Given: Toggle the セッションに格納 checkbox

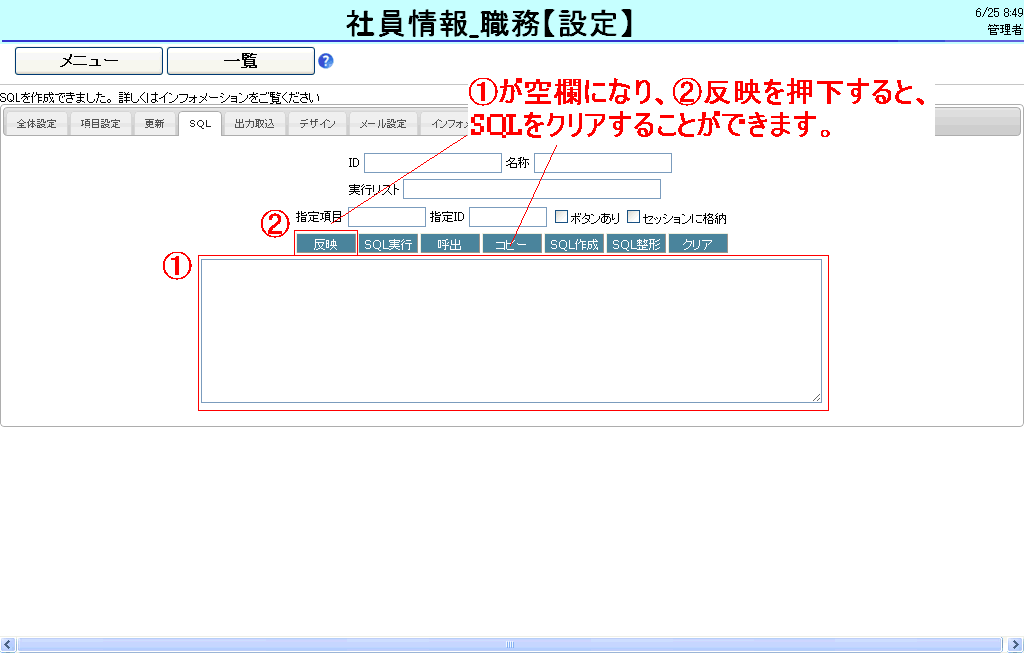Looking at the screenshot, I should click(633, 216).
